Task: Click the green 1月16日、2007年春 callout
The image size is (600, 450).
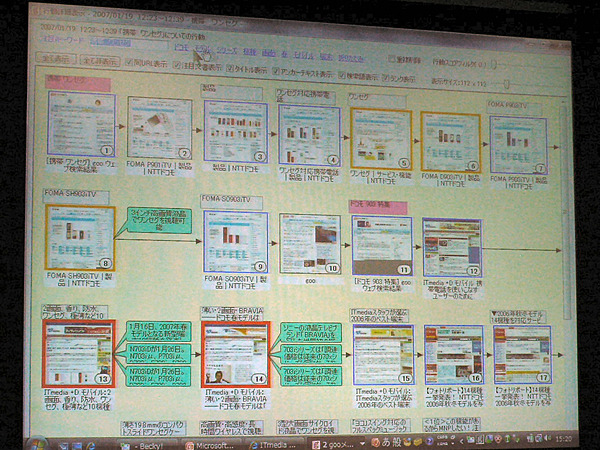Action: [158, 331]
